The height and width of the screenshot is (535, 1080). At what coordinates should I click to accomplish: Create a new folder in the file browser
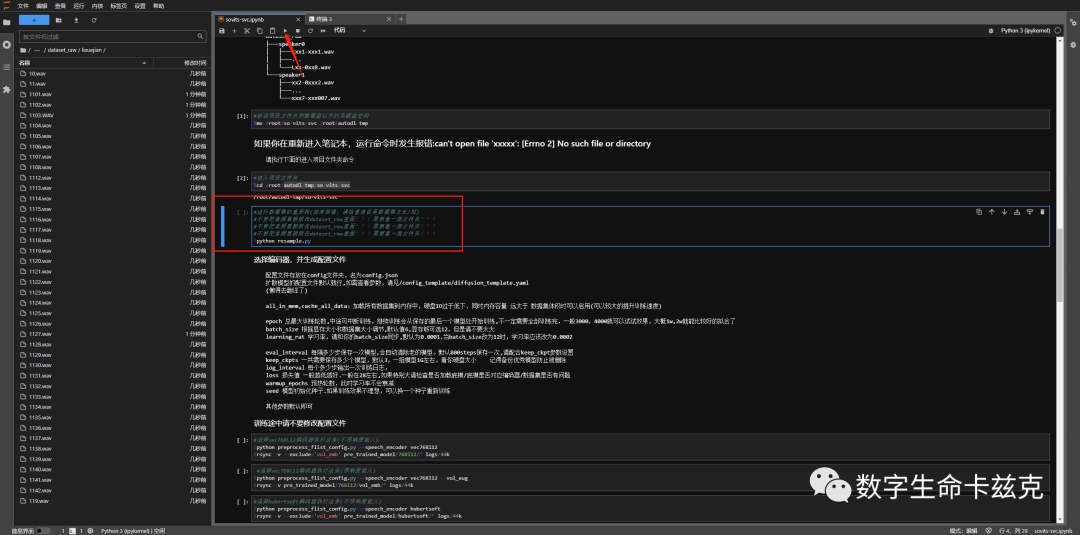(x=59, y=20)
